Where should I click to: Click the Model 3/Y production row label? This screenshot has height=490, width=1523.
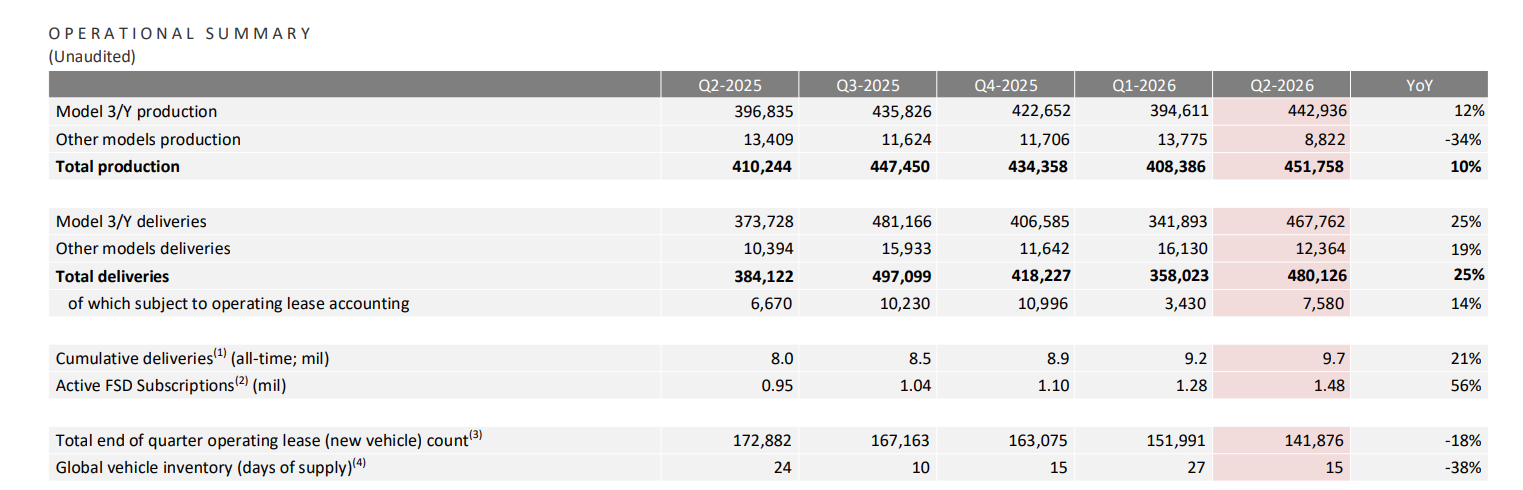[x=136, y=111]
